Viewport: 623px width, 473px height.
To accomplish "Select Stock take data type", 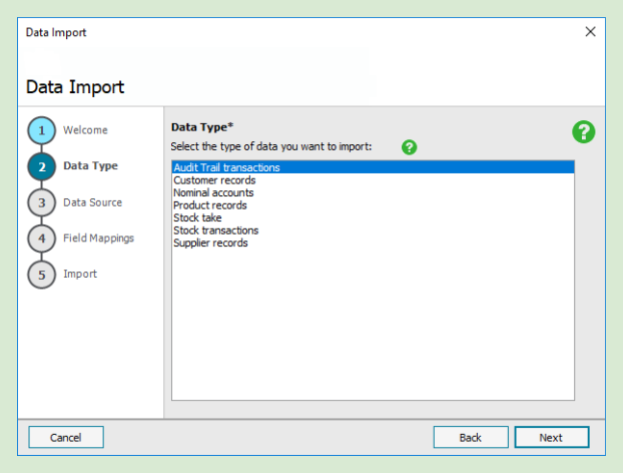I will [197, 218].
